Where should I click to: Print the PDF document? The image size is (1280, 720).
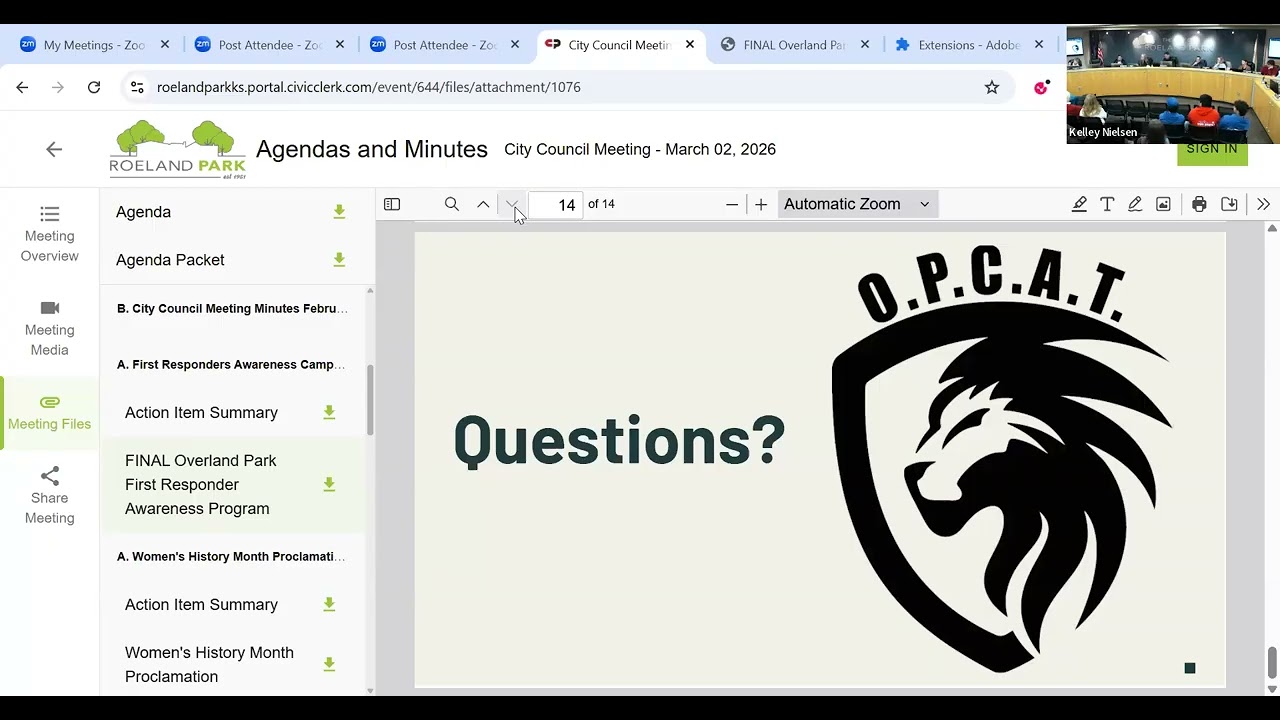1199,204
